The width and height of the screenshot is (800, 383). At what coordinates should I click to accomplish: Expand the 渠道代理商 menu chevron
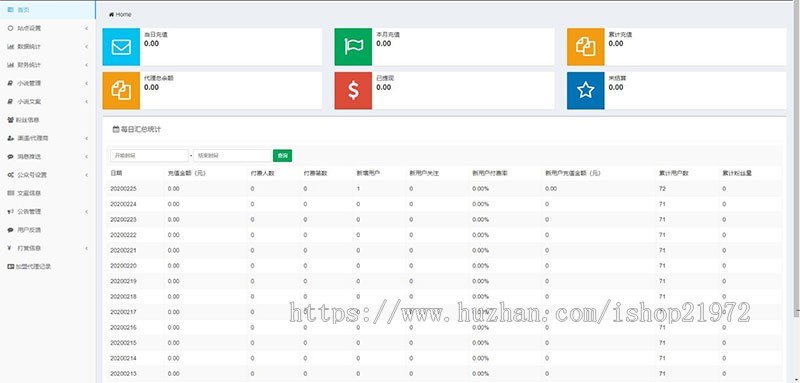point(87,138)
